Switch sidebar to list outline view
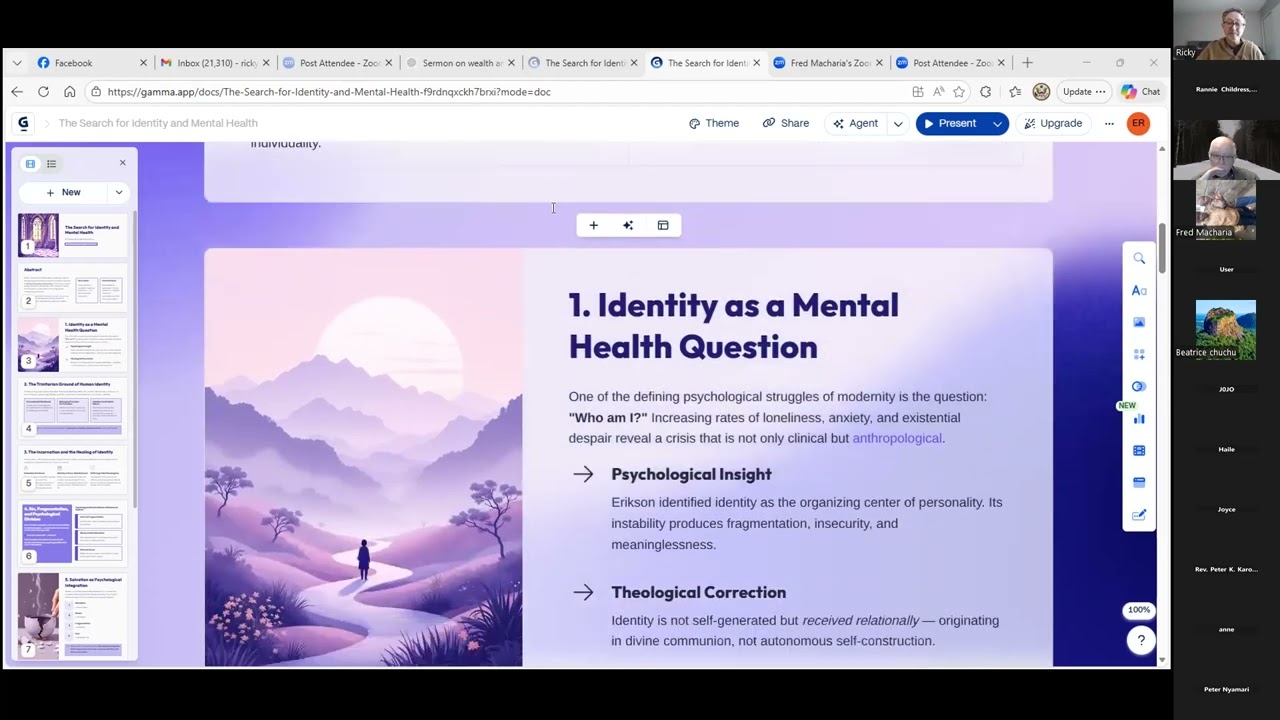This screenshot has height=720, width=1280. (51, 164)
